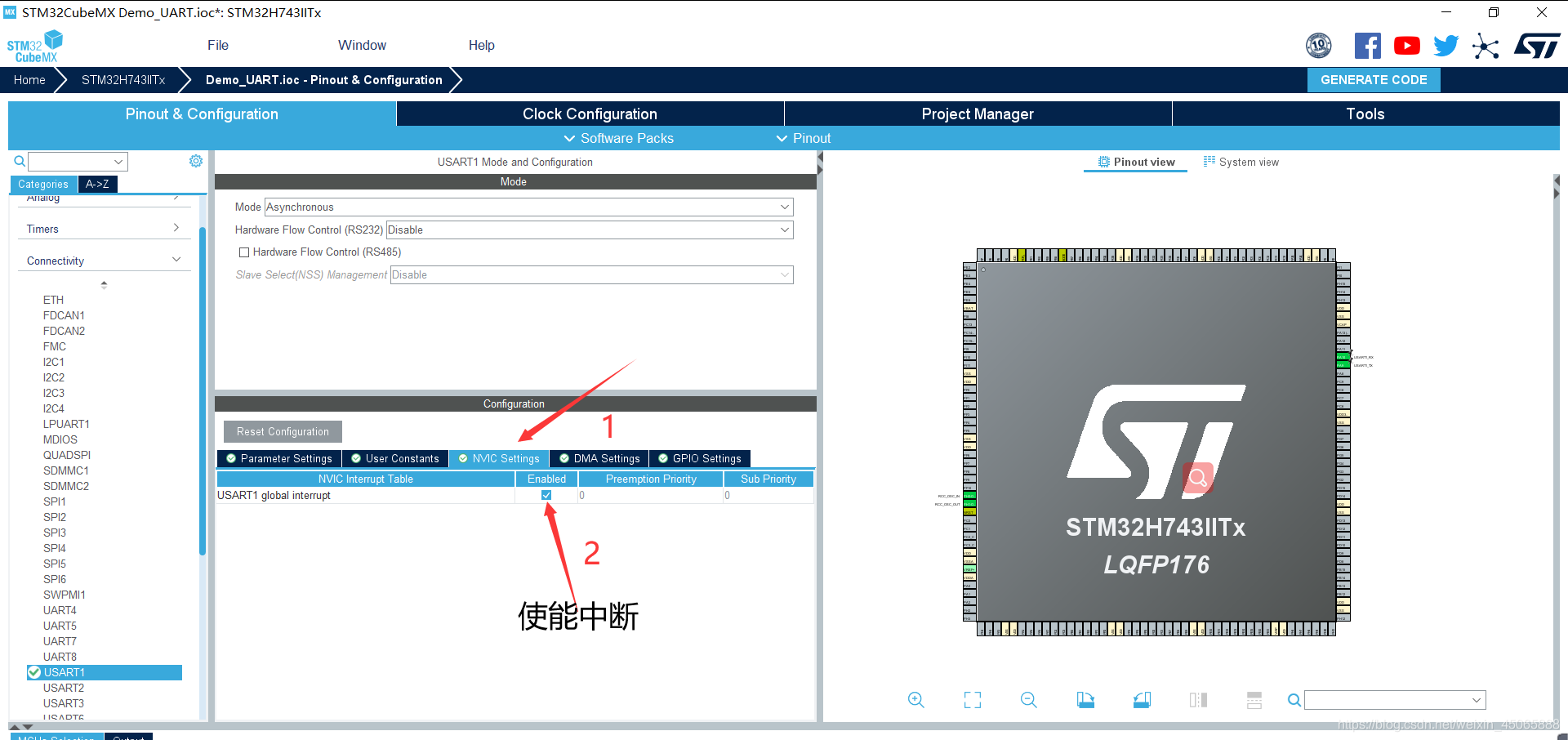Go to Home breadcrumb
The width and height of the screenshot is (1568, 740).
pos(29,80)
